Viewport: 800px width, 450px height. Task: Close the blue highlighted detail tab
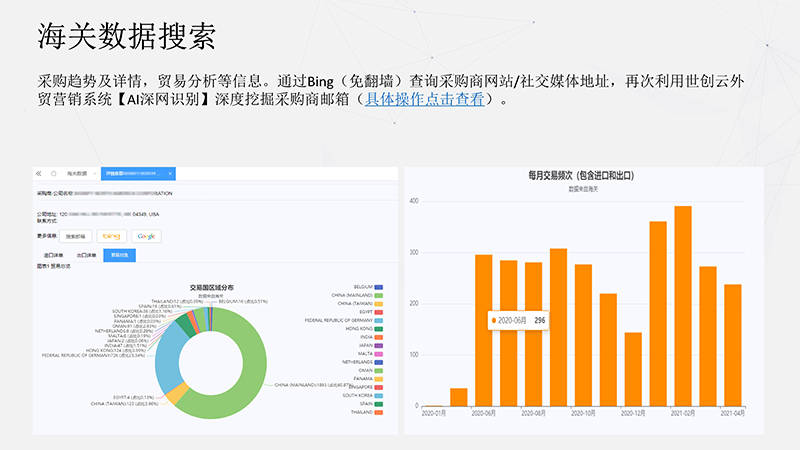(x=170, y=173)
